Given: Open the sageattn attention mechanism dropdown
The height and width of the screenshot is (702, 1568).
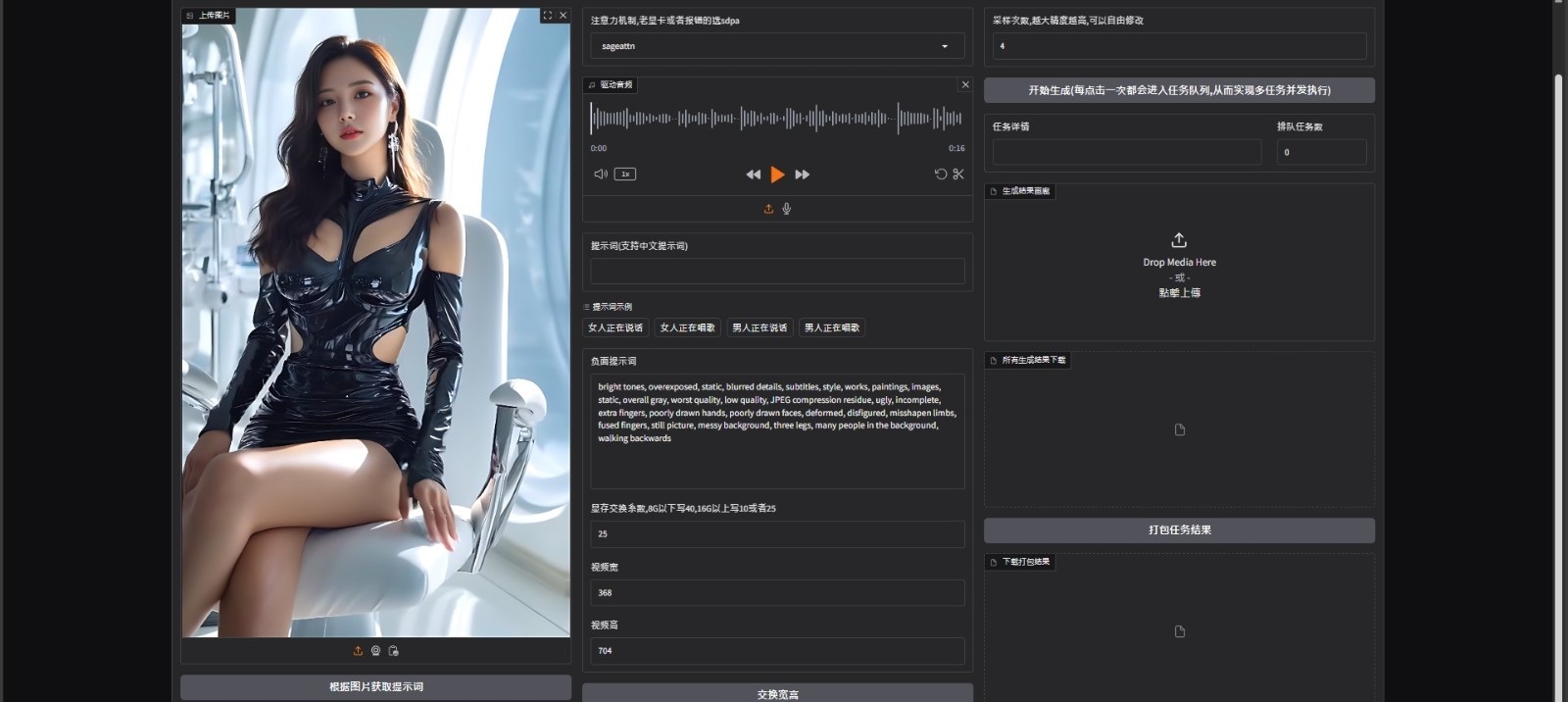Looking at the screenshot, I should [777, 46].
